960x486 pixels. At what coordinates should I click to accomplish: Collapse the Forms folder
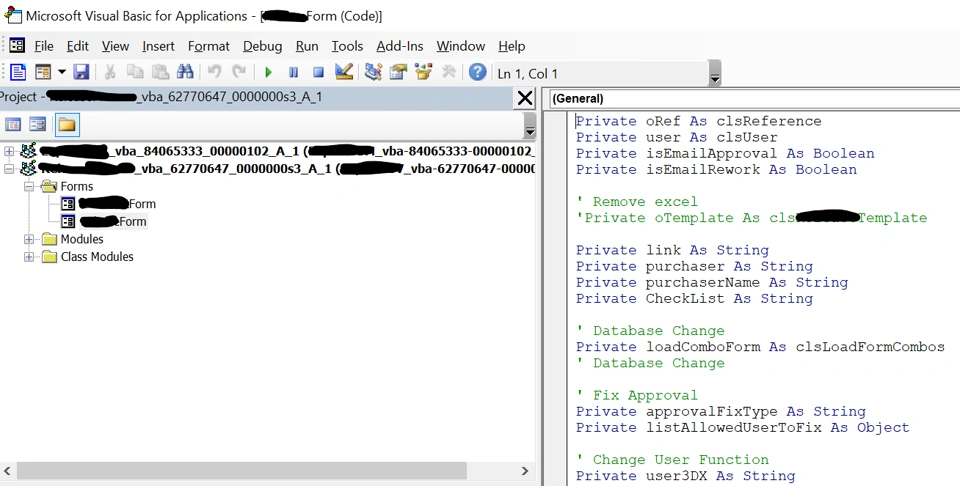tap(30, 187)
